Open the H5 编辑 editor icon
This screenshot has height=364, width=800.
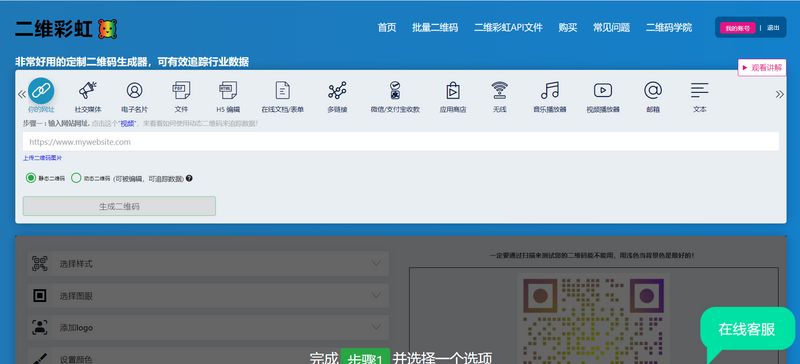228,90
